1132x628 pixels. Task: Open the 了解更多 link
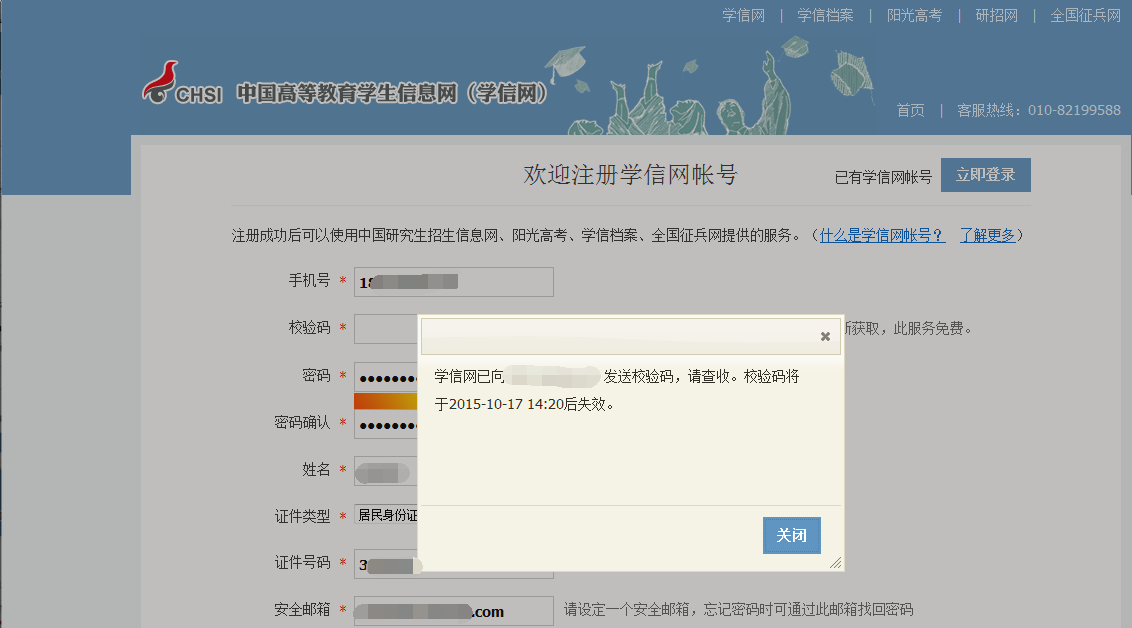pos(987,235)
